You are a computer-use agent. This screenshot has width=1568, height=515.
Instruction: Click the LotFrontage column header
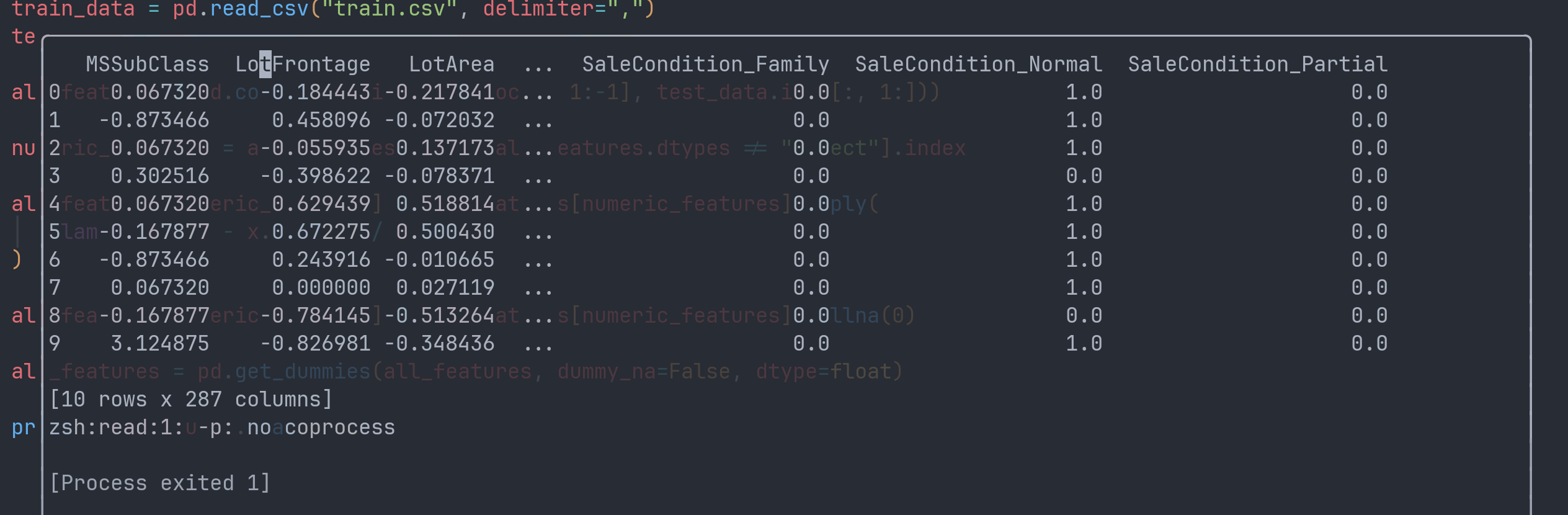point(303,65)
